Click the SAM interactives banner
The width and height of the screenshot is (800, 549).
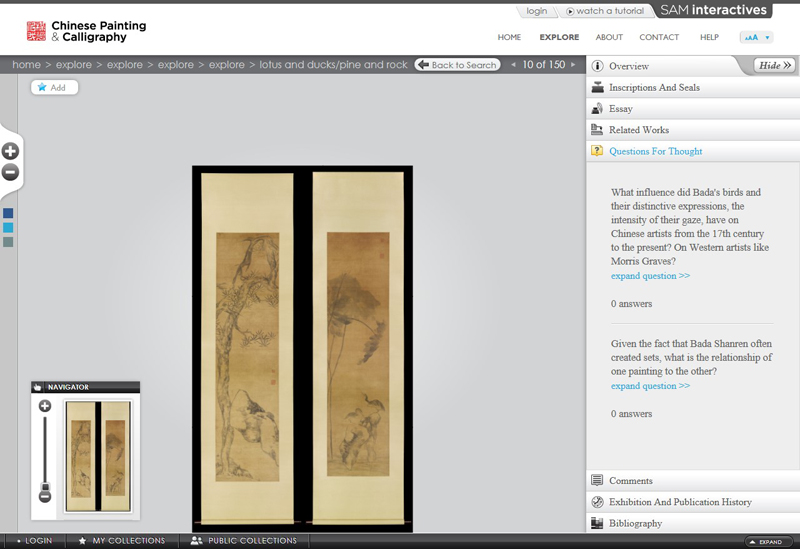pos(713,10)
